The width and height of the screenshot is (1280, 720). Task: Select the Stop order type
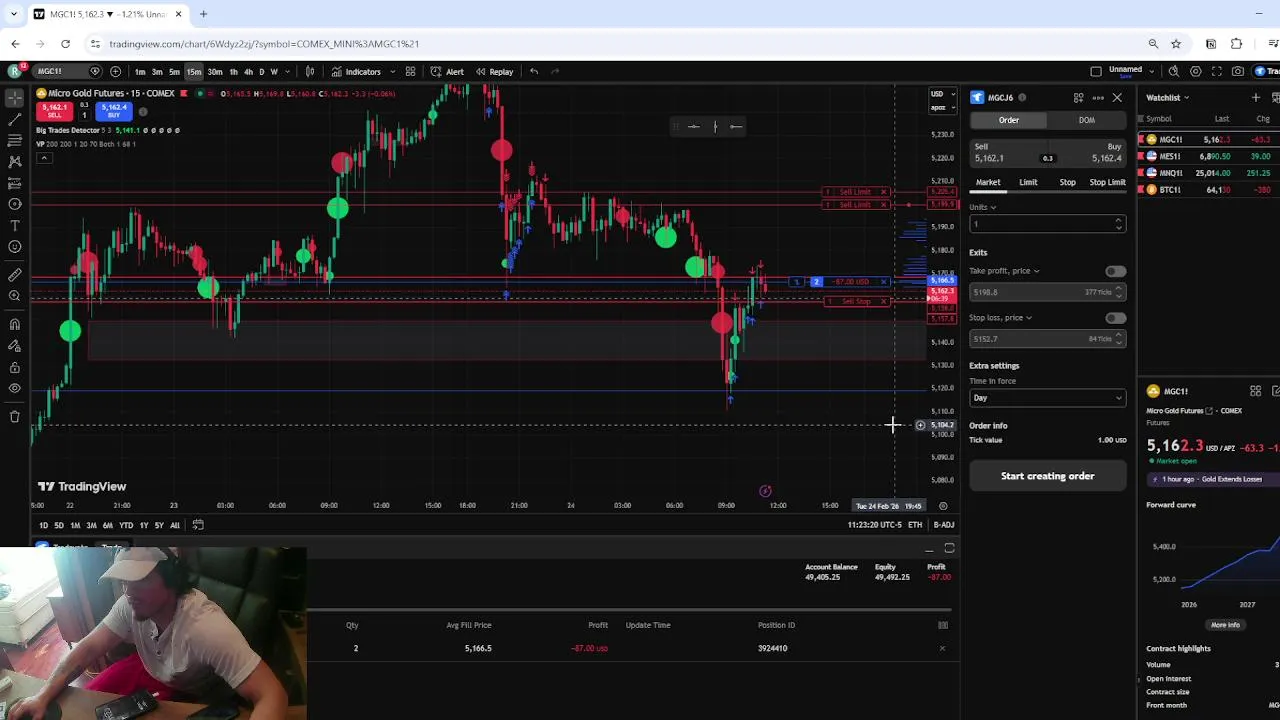click(1067, 182)
